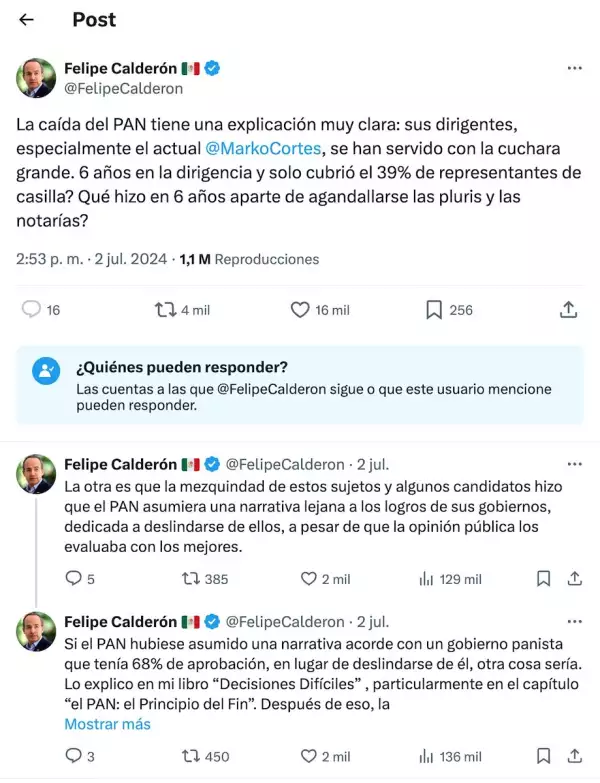This screenshot has height=783, width=600.
Task: Bookmark the main post showing 256
Action: [433, 310]
